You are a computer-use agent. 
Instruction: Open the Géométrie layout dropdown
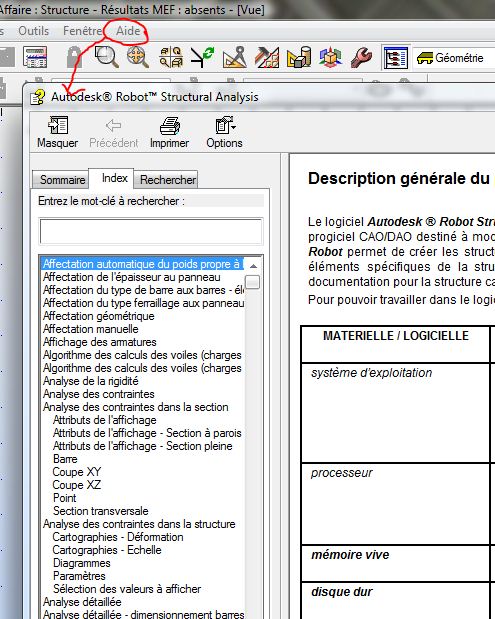coord(454,58)
